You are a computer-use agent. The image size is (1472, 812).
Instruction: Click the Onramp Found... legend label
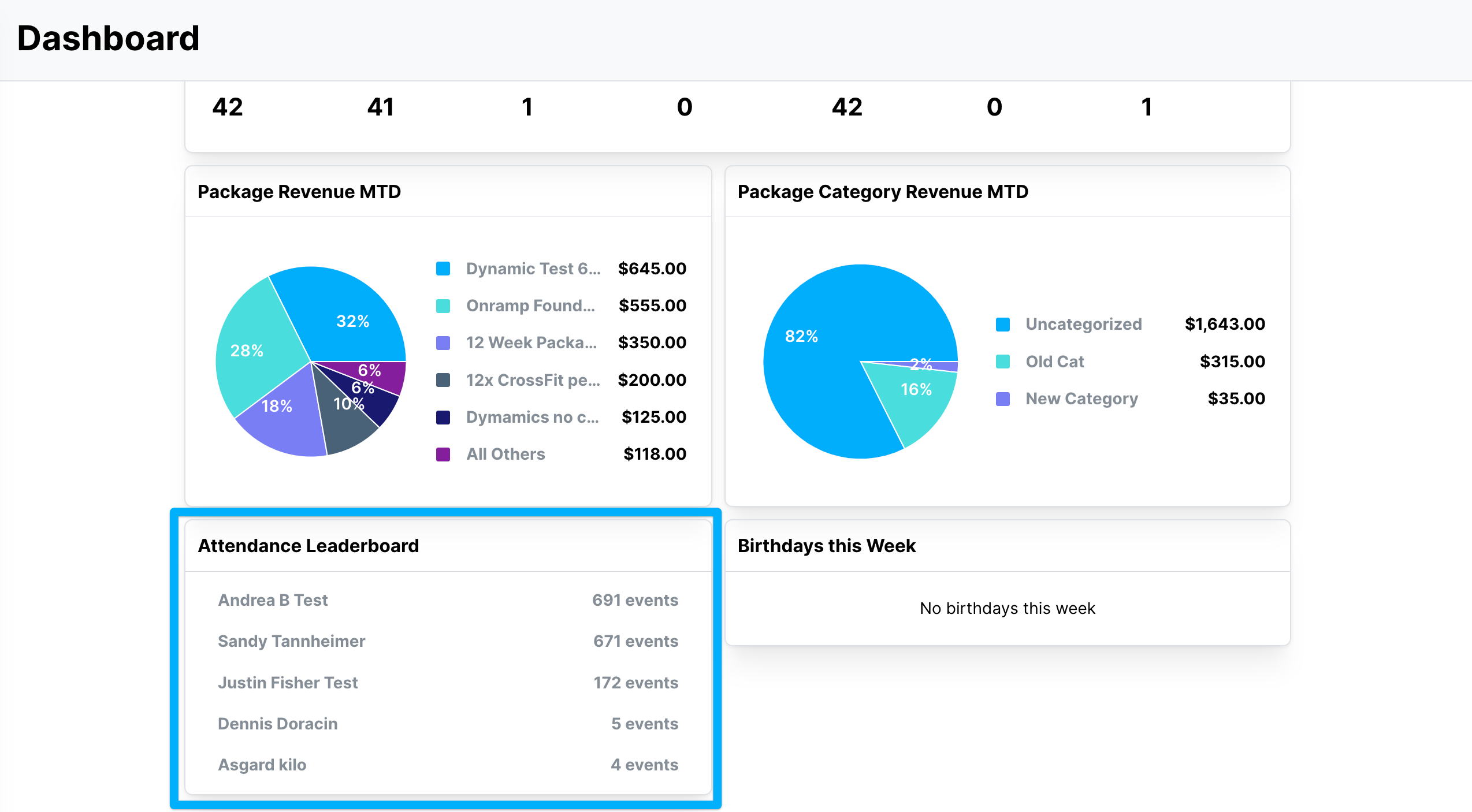click(x=530, y=306)
